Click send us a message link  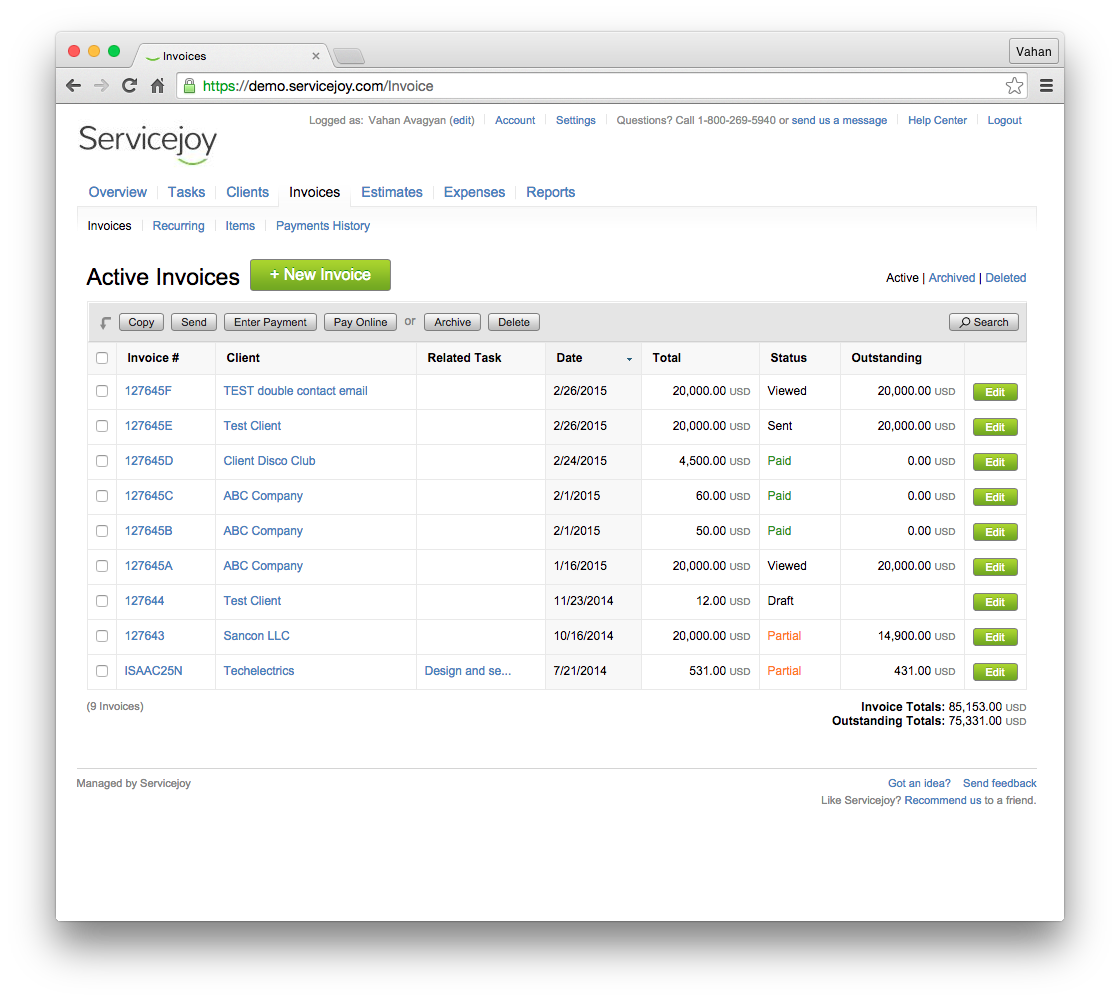[839, 120]
